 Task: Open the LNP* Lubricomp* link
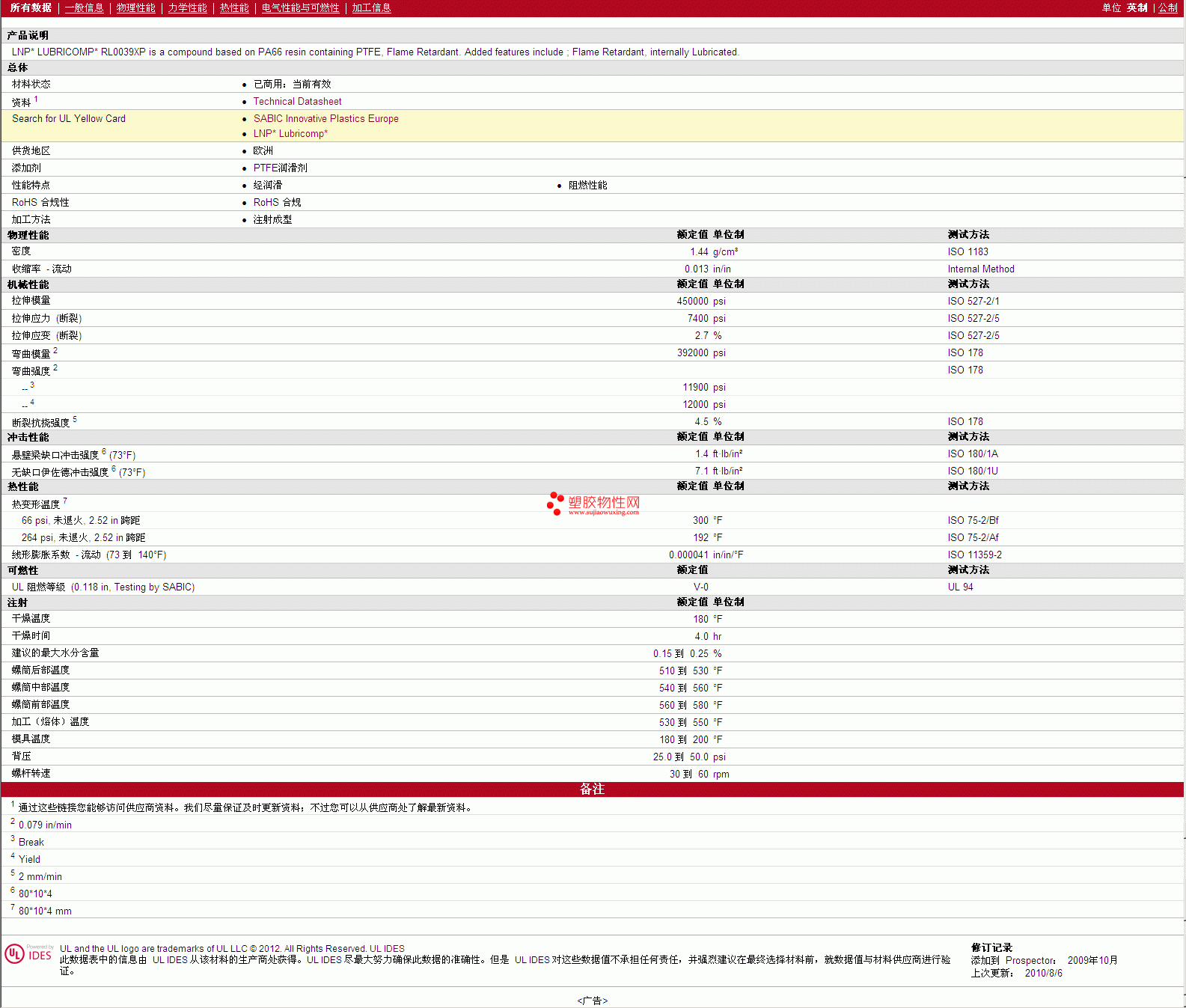click(x=290, y=133)
